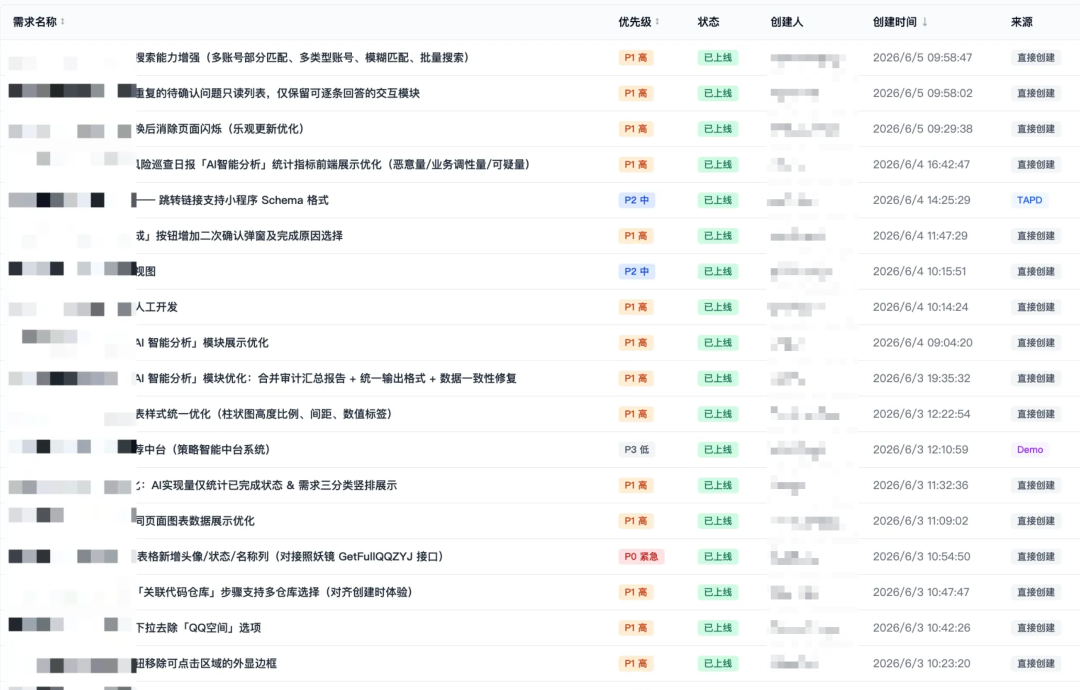
Task: Select timestamp 2026/6/4 11:47:29
Action: pos(920,236)
